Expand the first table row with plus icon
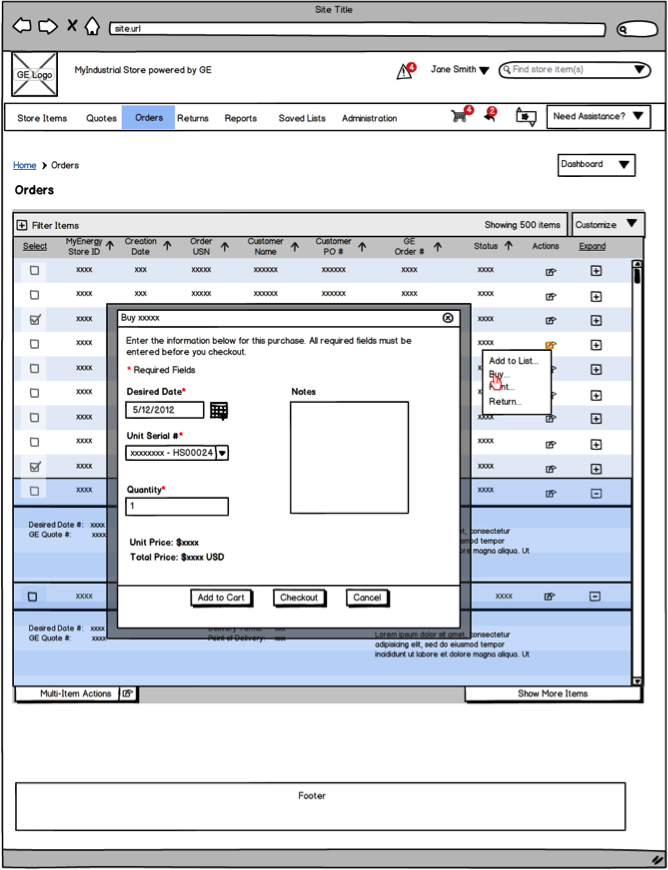668x870 pixels. coord(596,271)
